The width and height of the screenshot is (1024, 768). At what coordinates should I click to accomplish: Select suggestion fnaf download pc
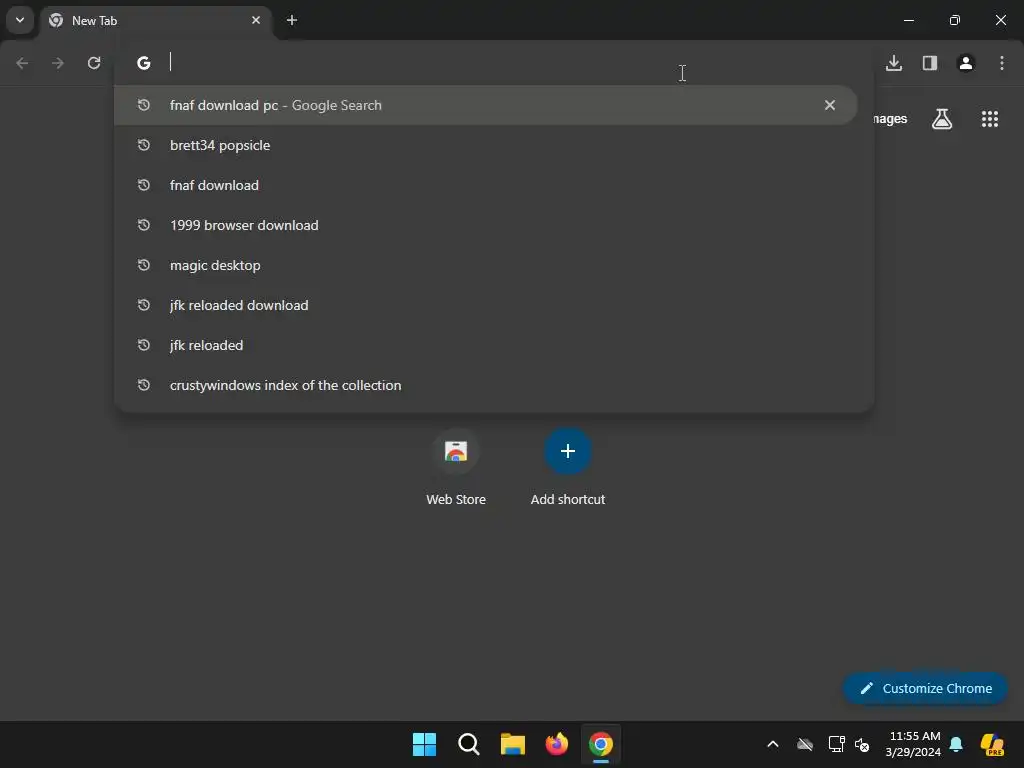pos(485,105)
